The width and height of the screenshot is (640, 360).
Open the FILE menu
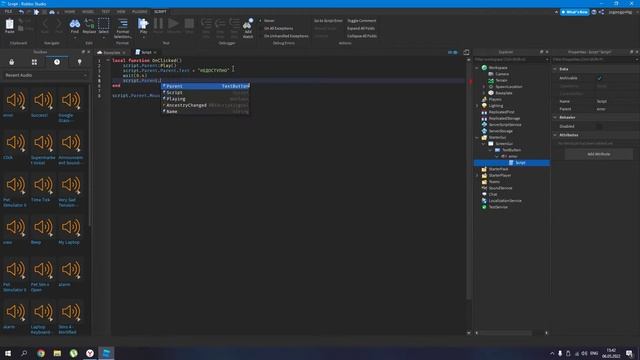click(x=8, y=12)
